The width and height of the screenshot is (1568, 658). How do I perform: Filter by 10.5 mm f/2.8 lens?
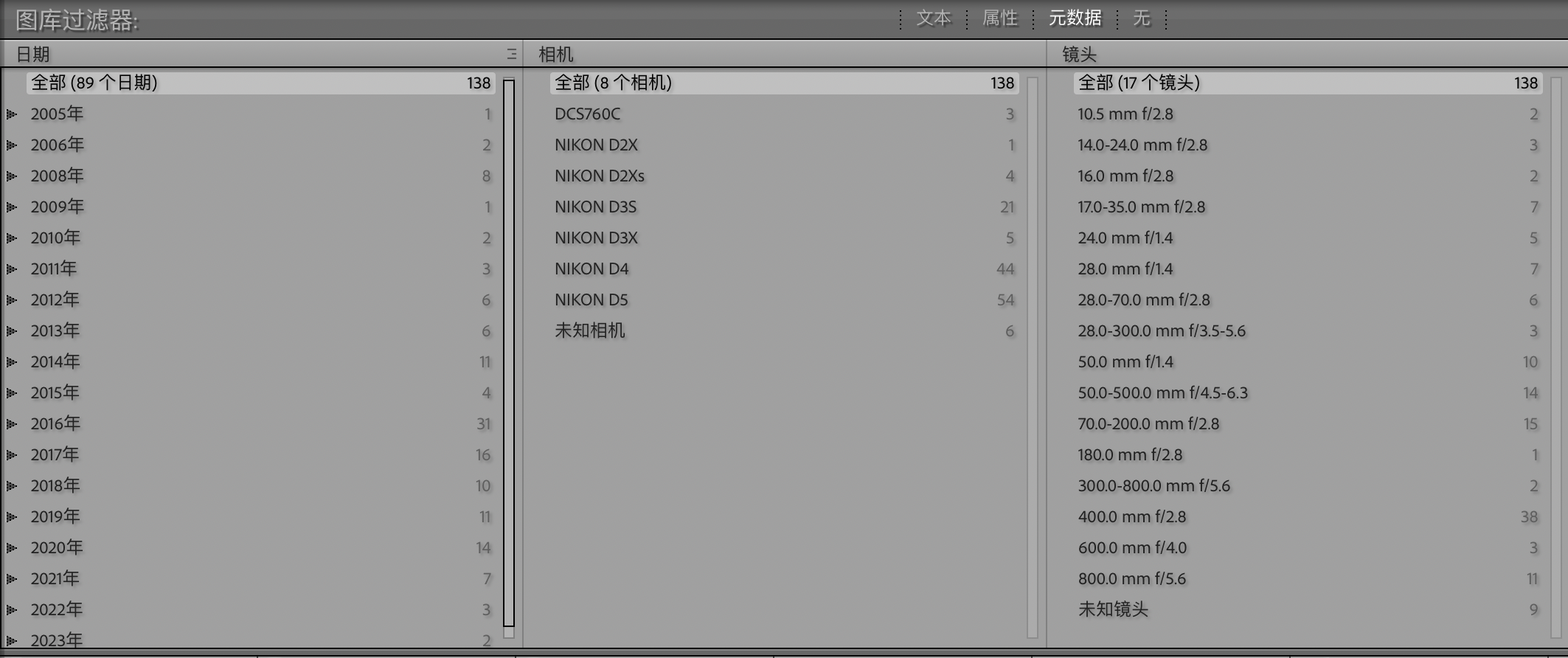(1308, 114)
